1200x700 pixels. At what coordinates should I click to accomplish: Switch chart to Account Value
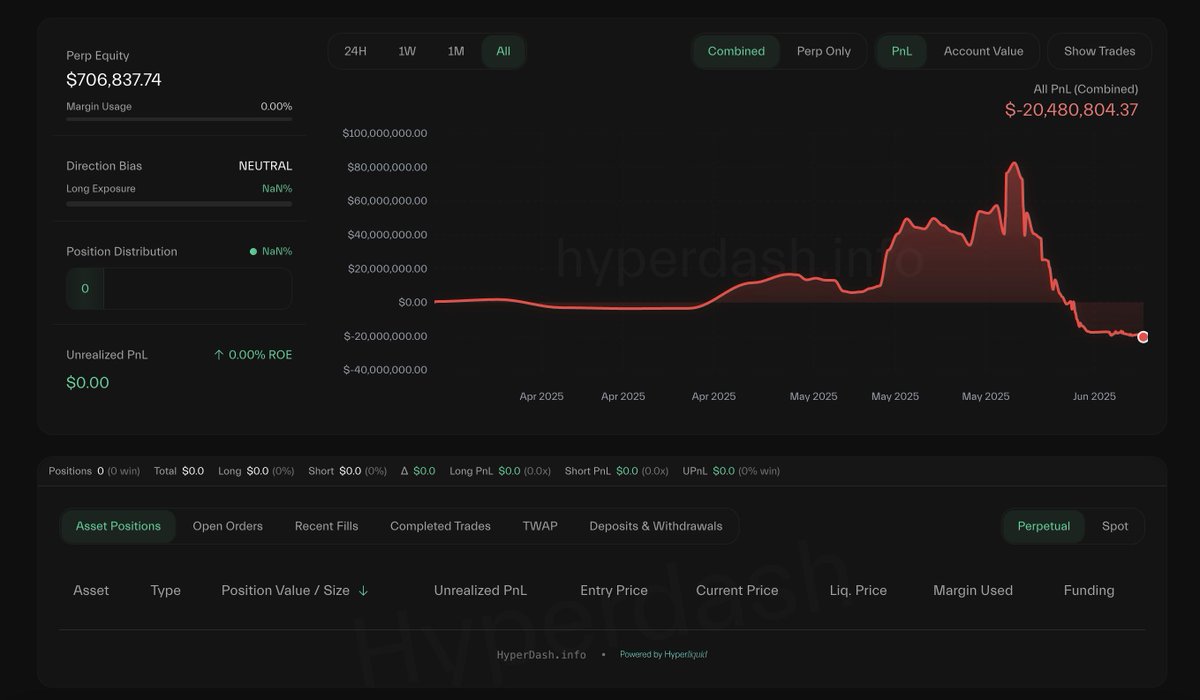983,51
